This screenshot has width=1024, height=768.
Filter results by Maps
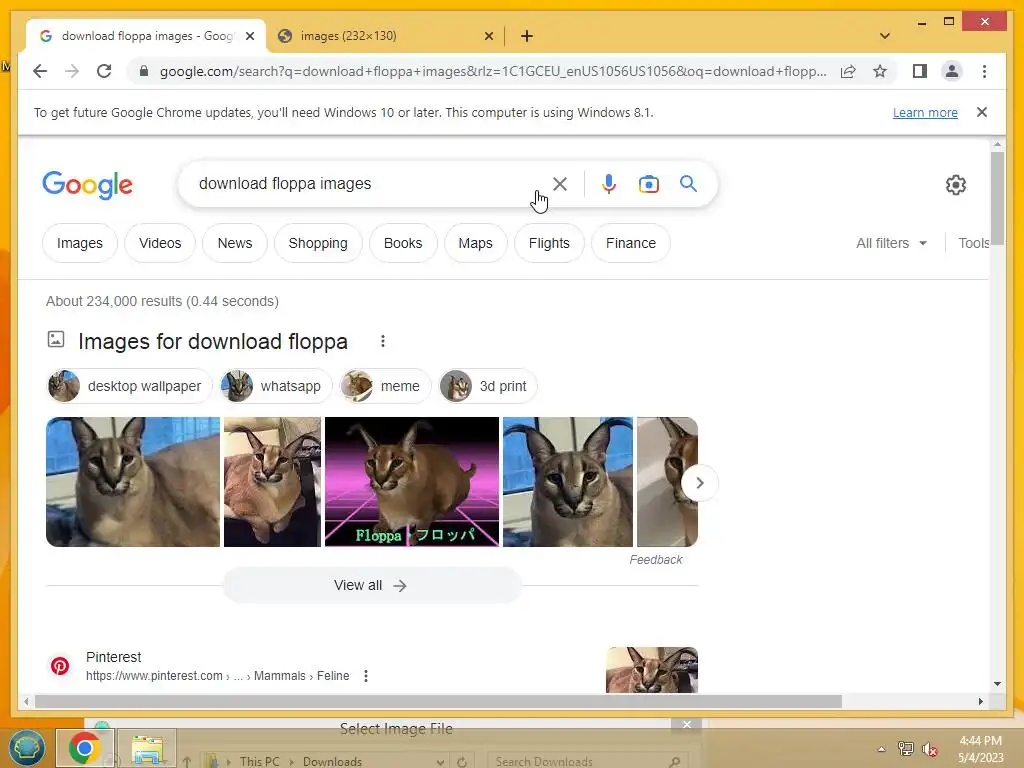pyautogui.click(x=475, y=243)
